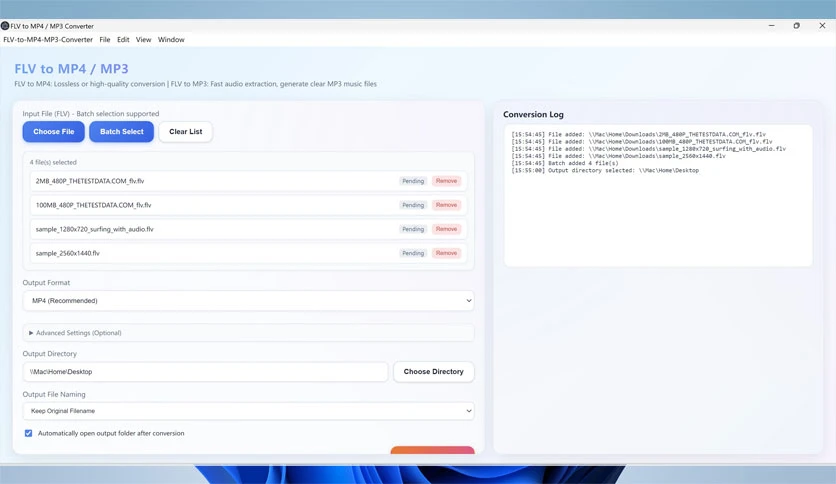
Task: Remove sample_2560x1440.flv from list
Action: coord(446,253)
